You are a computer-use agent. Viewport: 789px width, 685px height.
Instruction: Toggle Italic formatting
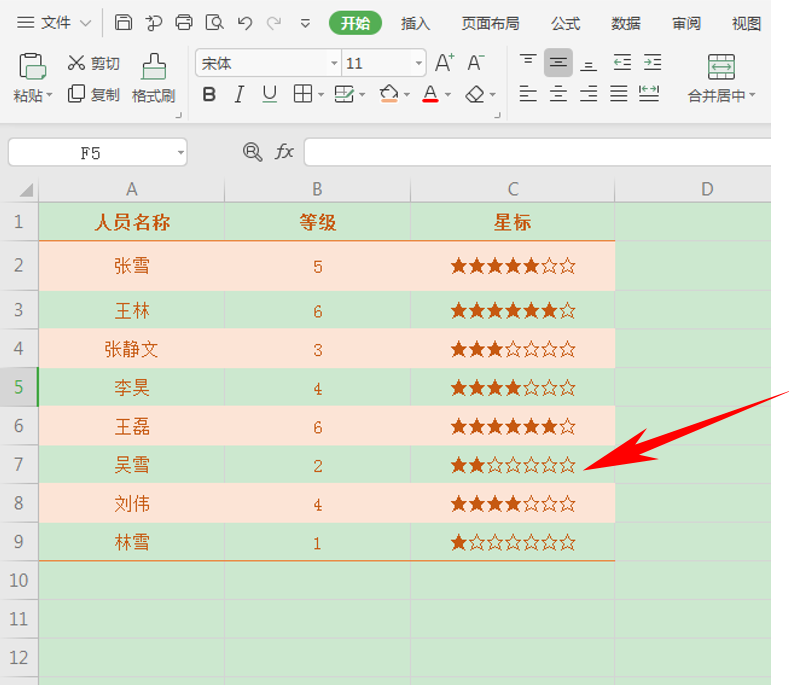(239, 94)
